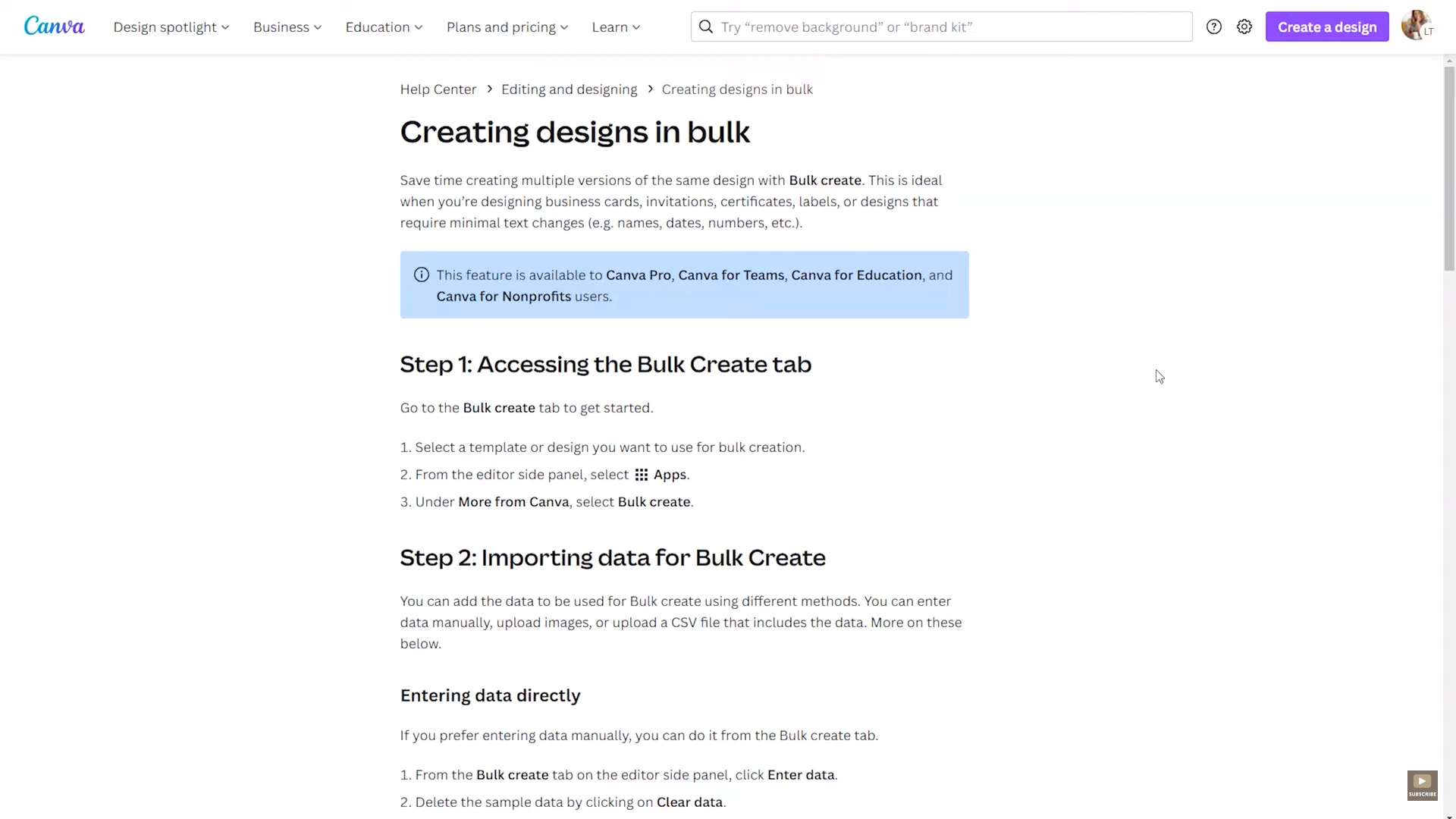1456x819 pixels.
Task: Expand the Design spotlight menu
Action: pos(171,27)
